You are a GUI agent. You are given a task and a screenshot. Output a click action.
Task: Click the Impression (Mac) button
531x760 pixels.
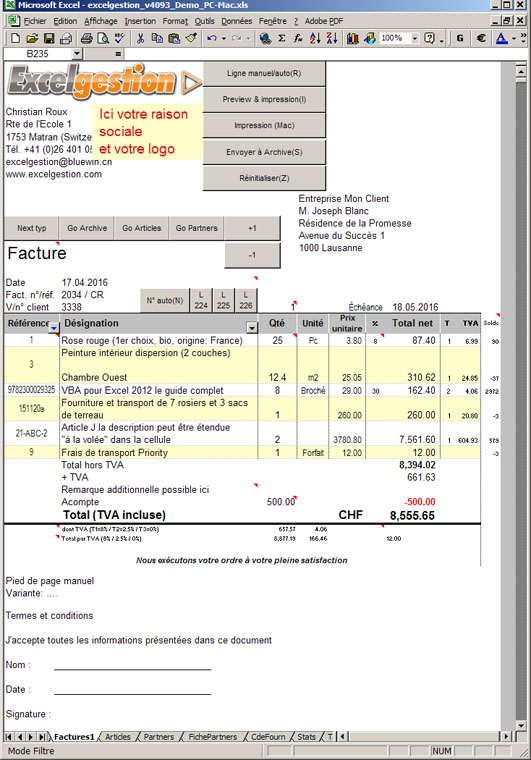(x=264, y=126)
